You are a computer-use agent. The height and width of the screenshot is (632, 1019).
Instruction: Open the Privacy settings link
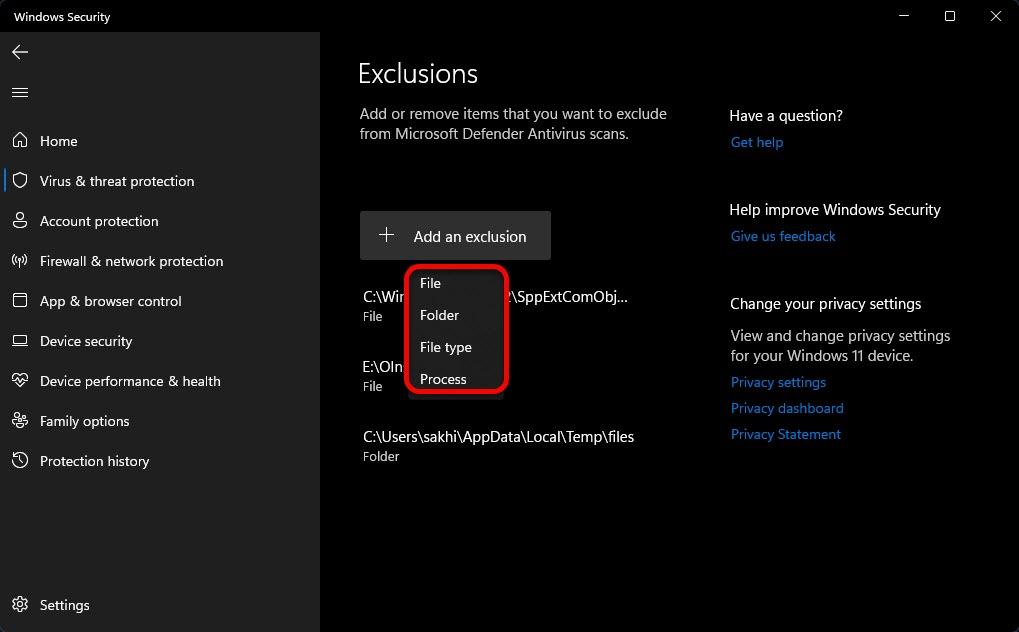click(x=778, y=382)
